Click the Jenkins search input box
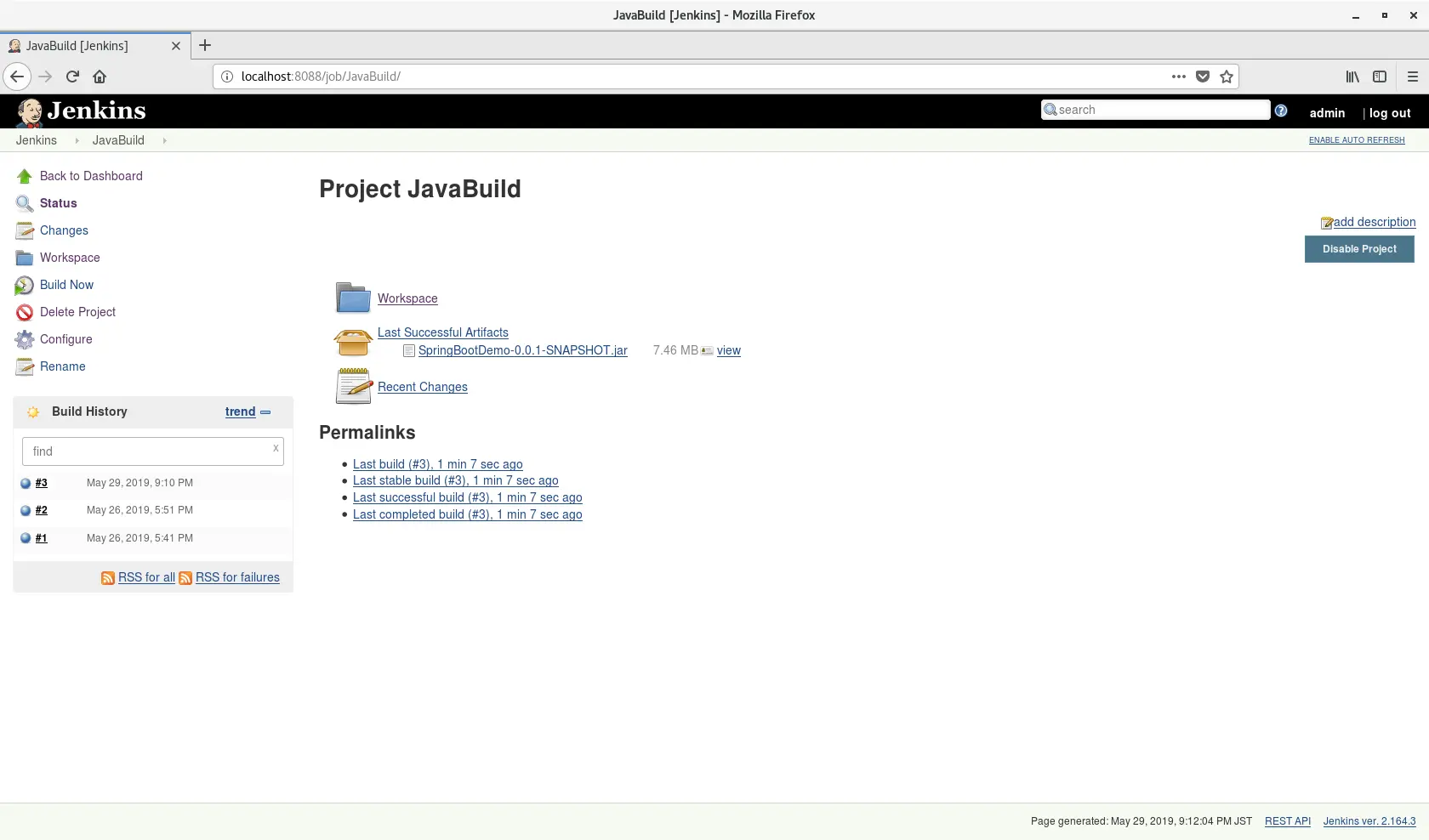The image size is (1429, 840). [x=1155, y=110]
